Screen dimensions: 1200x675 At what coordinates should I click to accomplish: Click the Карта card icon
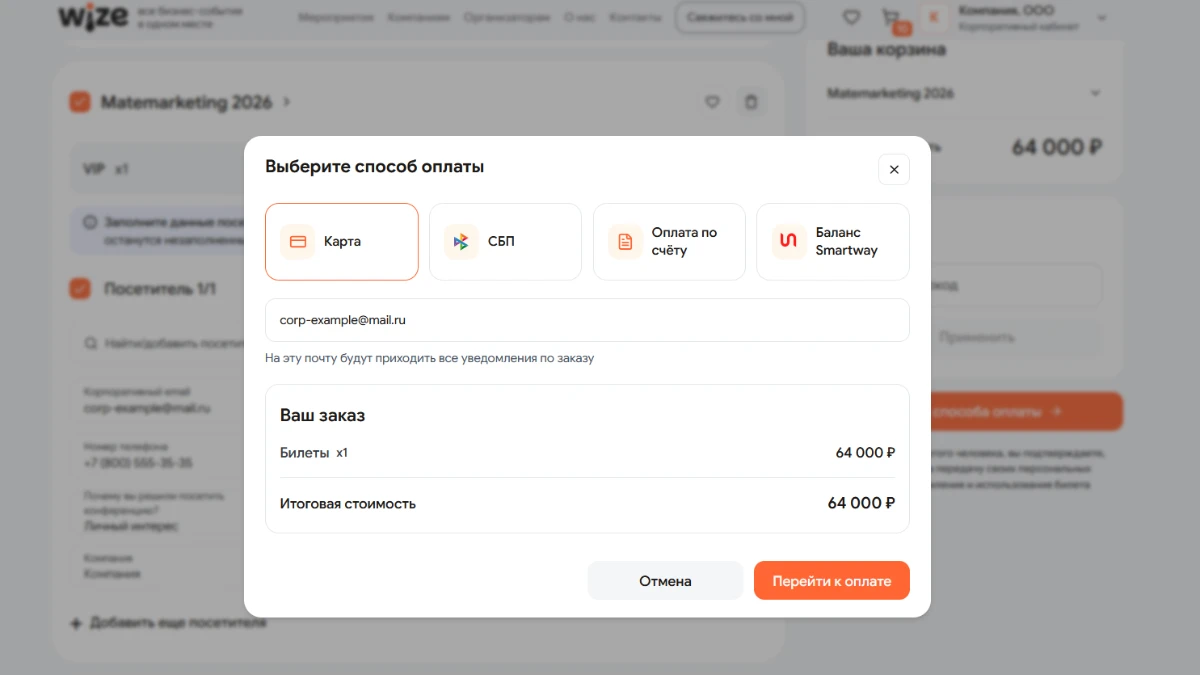(298, 242)
